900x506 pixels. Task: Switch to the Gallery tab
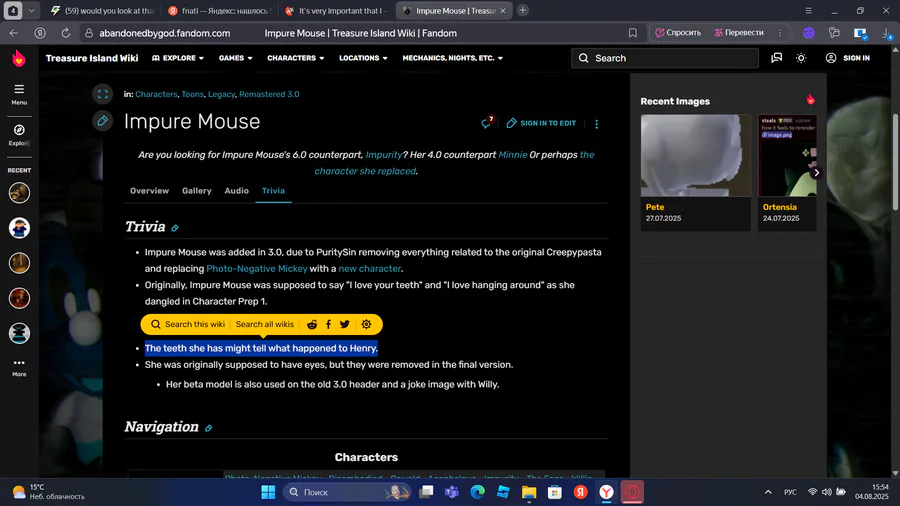[197, 190]
